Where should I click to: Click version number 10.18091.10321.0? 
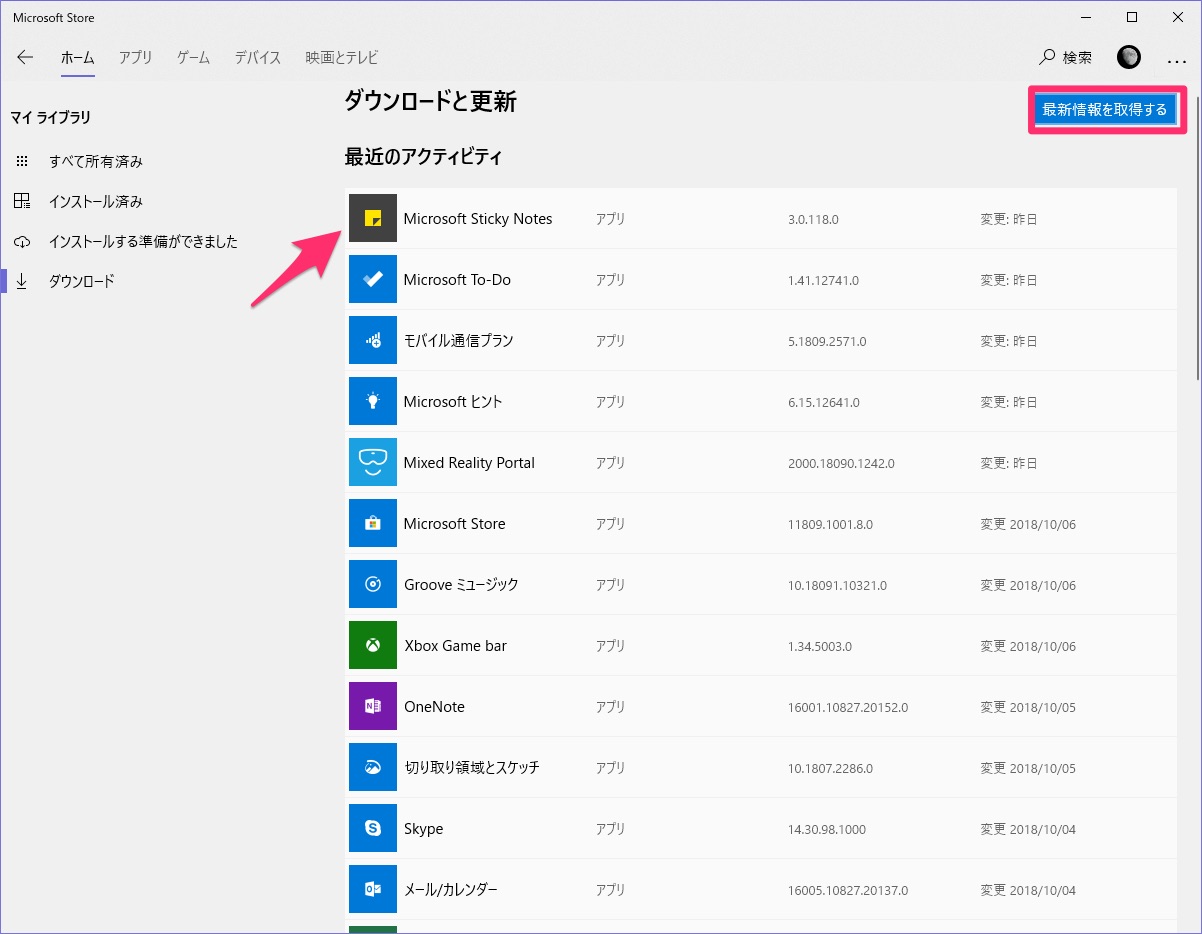click(837, 585)
